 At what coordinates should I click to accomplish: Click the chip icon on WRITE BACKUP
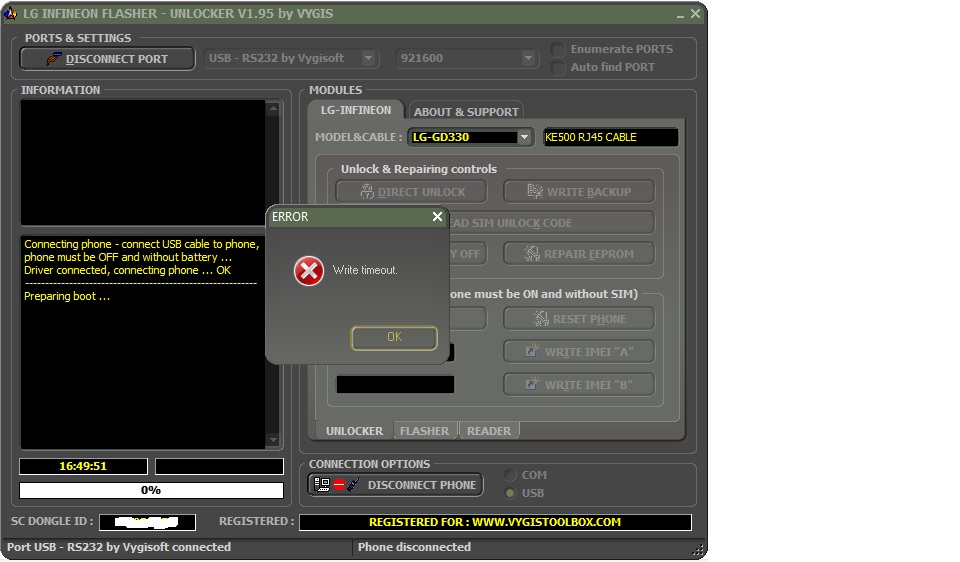[534, 192]
